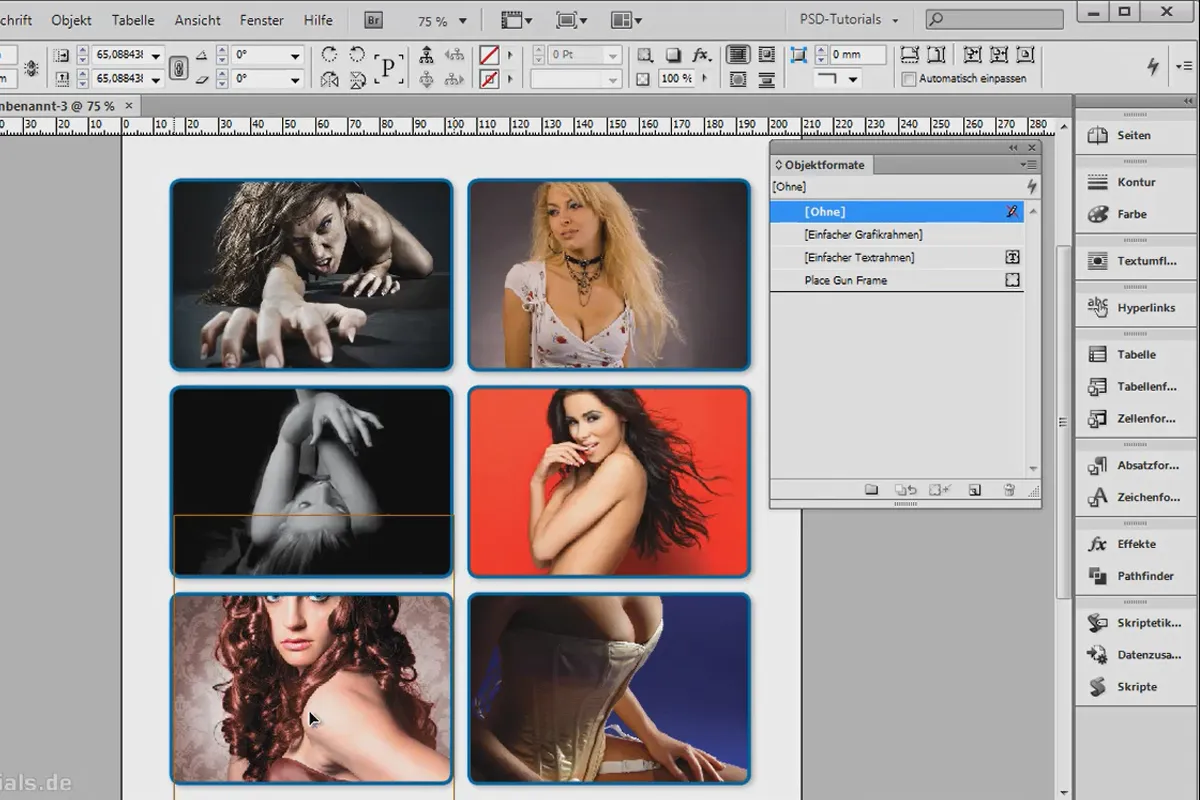Image resolution: width=1200 pixels, height=800 pixels.
Task: Apply the Place Gun Frame style
Action: pos(897,281)
